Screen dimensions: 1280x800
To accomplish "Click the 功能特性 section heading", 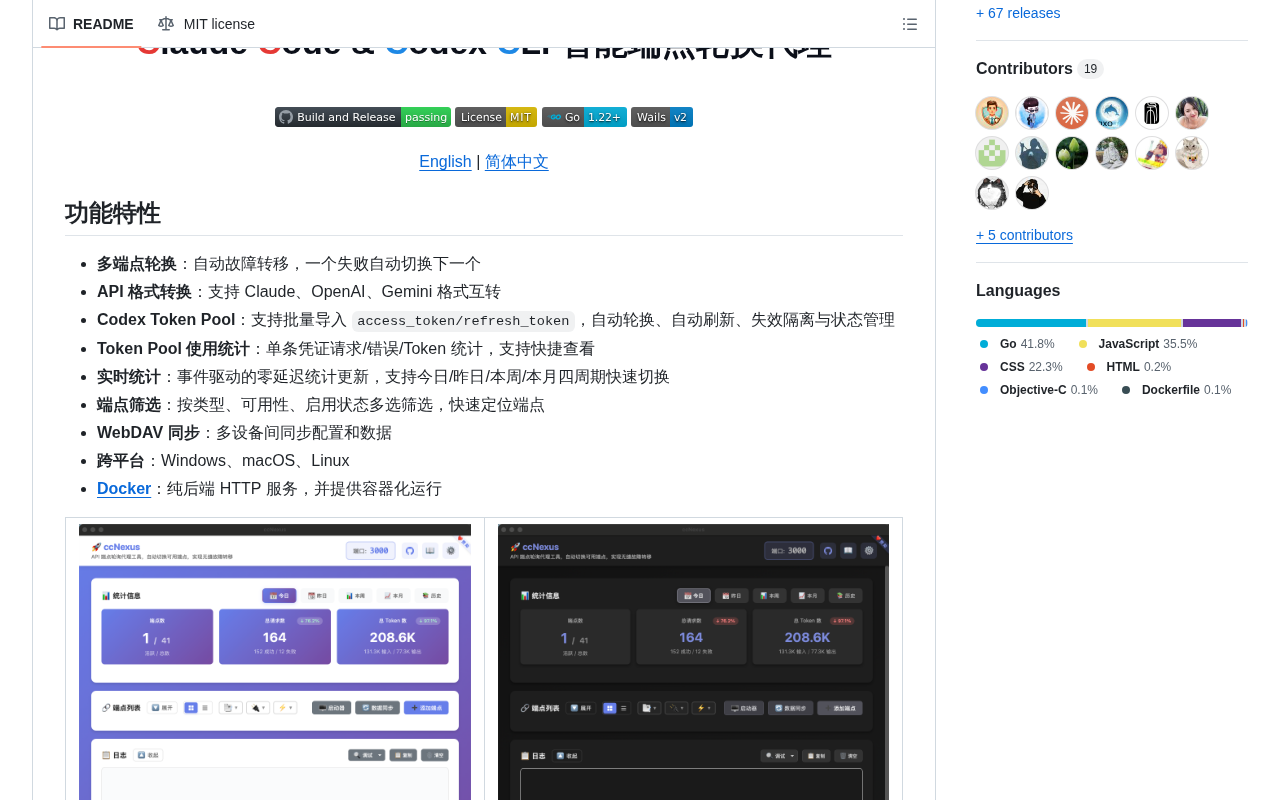I will 112,213.
